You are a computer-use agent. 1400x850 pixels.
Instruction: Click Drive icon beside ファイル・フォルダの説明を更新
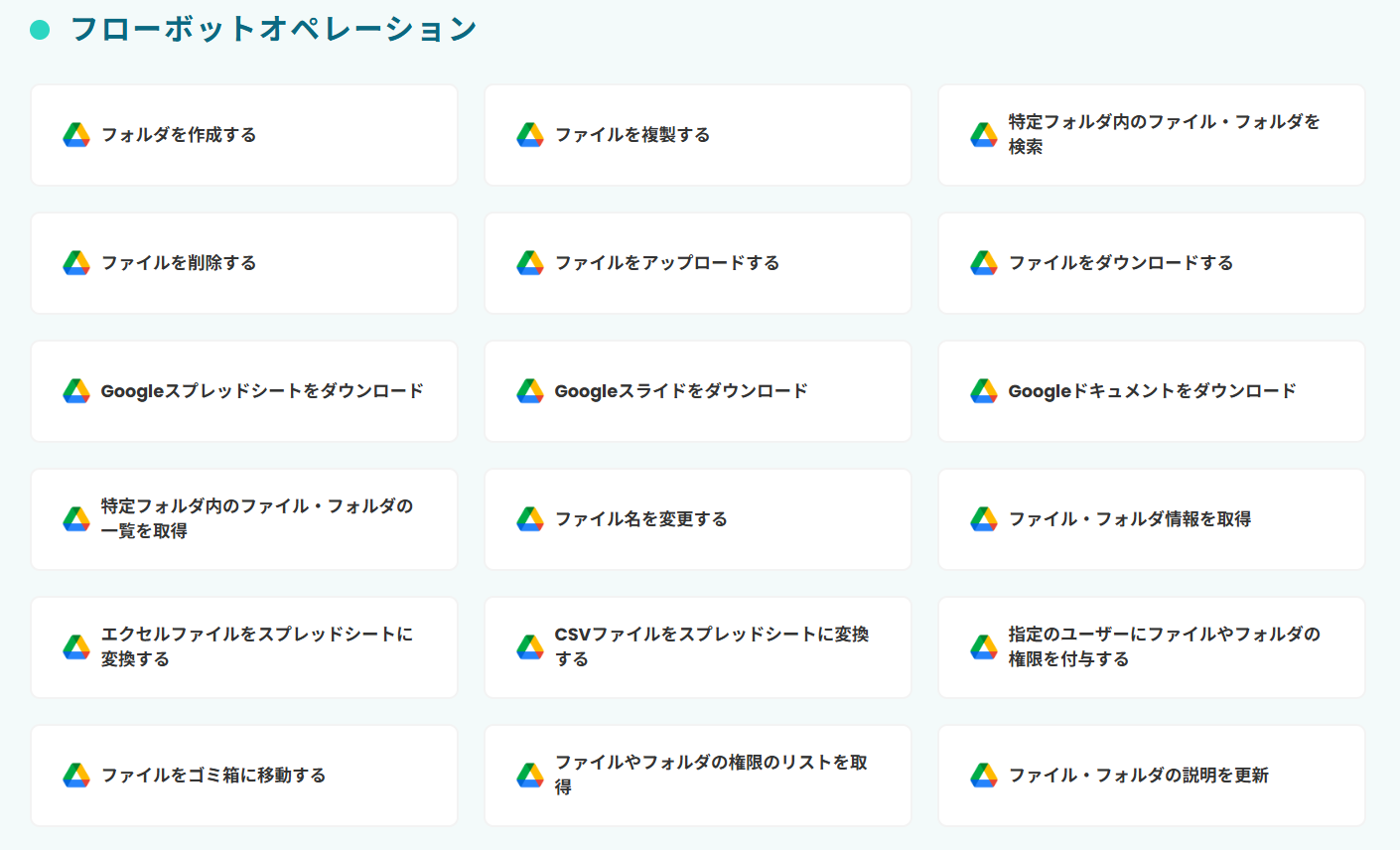984,776
